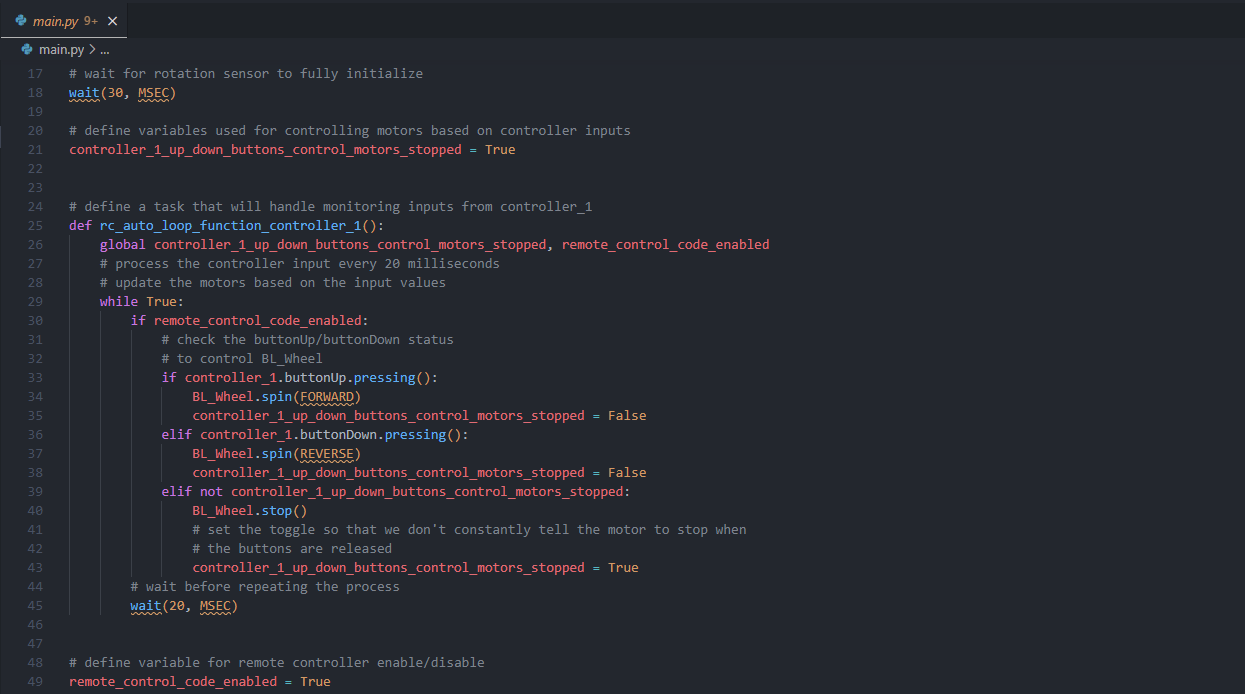The width and height of the screenshot is (1245, 694).
Task: Open the main.py breadcrumb file picker
Action: point(61,49)
